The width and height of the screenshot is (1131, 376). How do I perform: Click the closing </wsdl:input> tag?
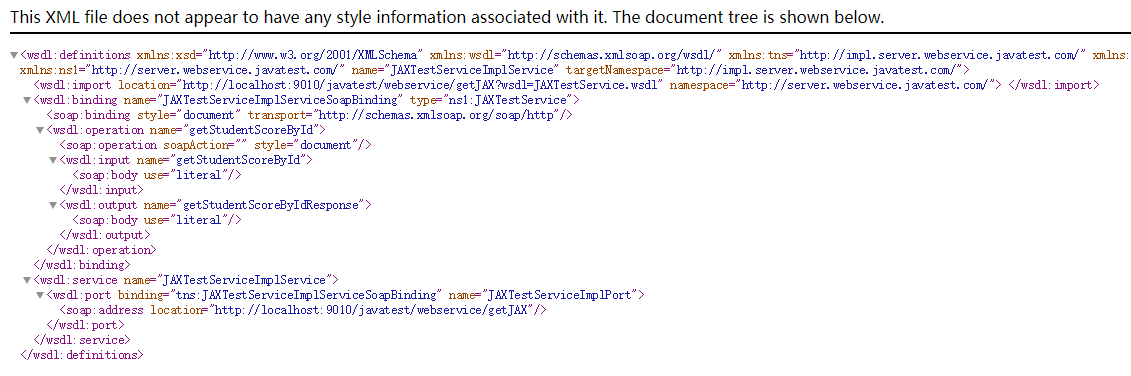(x=101, y=190)
